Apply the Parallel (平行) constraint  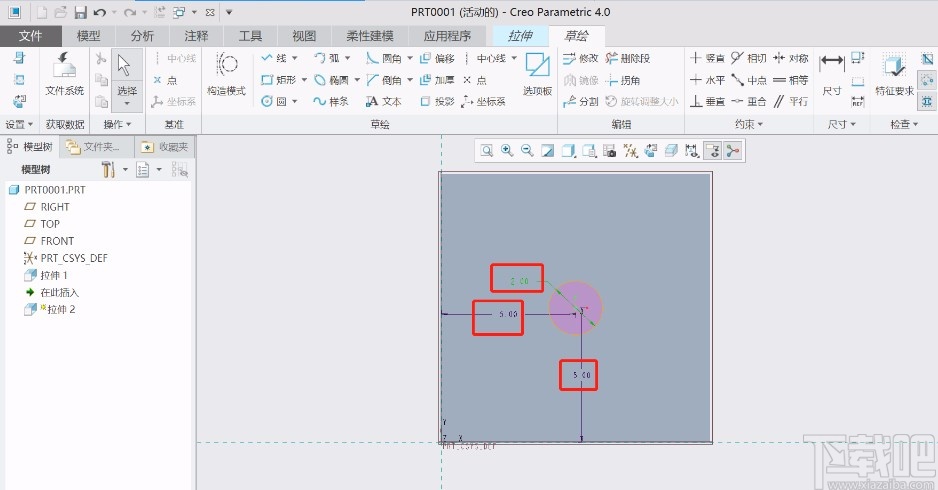click(790, 101)
